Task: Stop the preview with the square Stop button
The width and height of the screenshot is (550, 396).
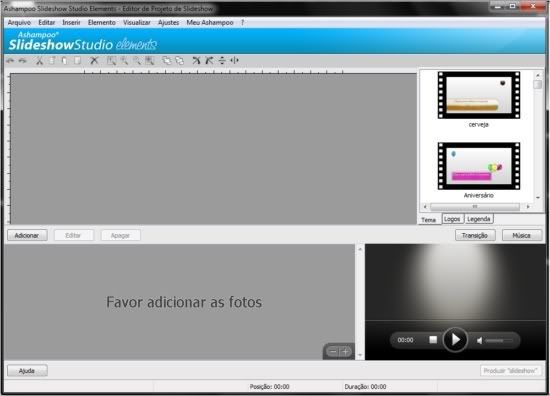Action: tap(433, 340)
